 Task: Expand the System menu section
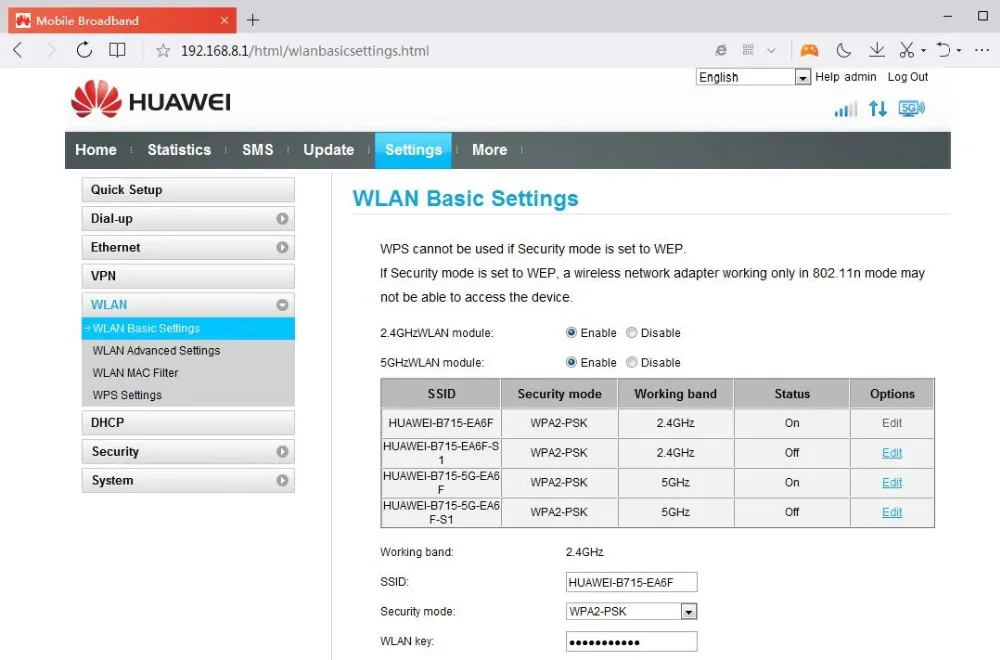pyautogui.click(x=188, y=480)
